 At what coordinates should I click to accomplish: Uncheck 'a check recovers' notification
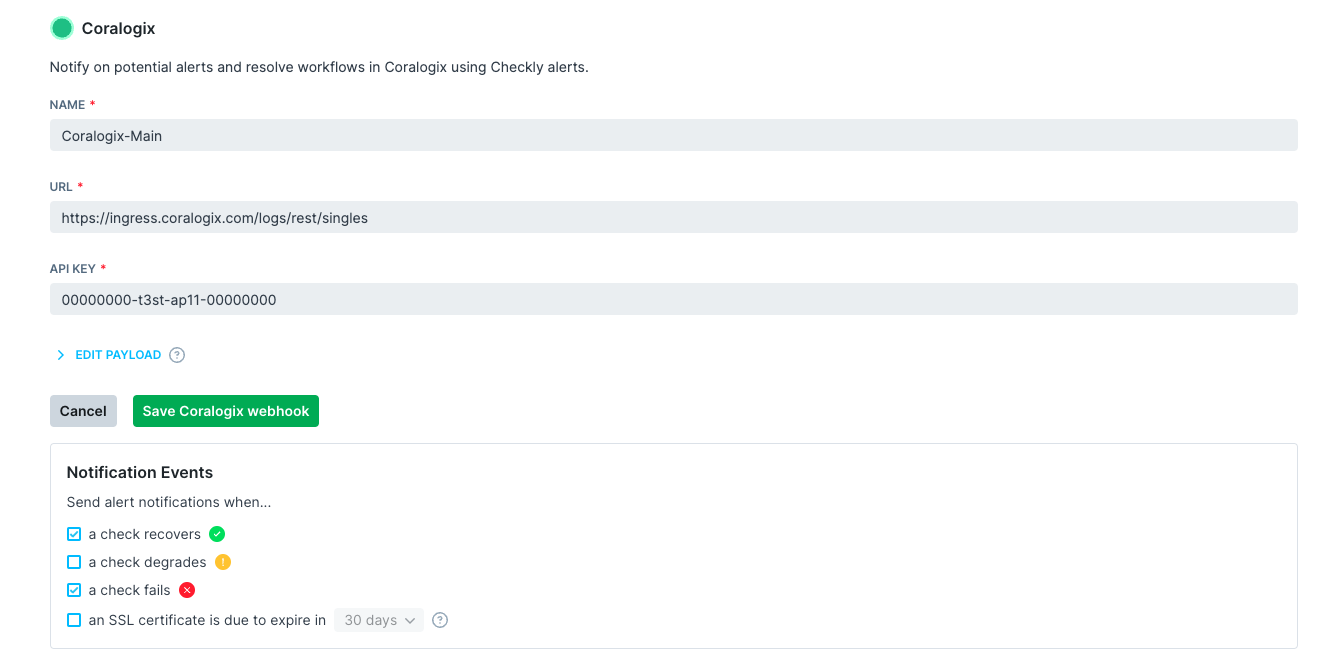tap(74, 534)
